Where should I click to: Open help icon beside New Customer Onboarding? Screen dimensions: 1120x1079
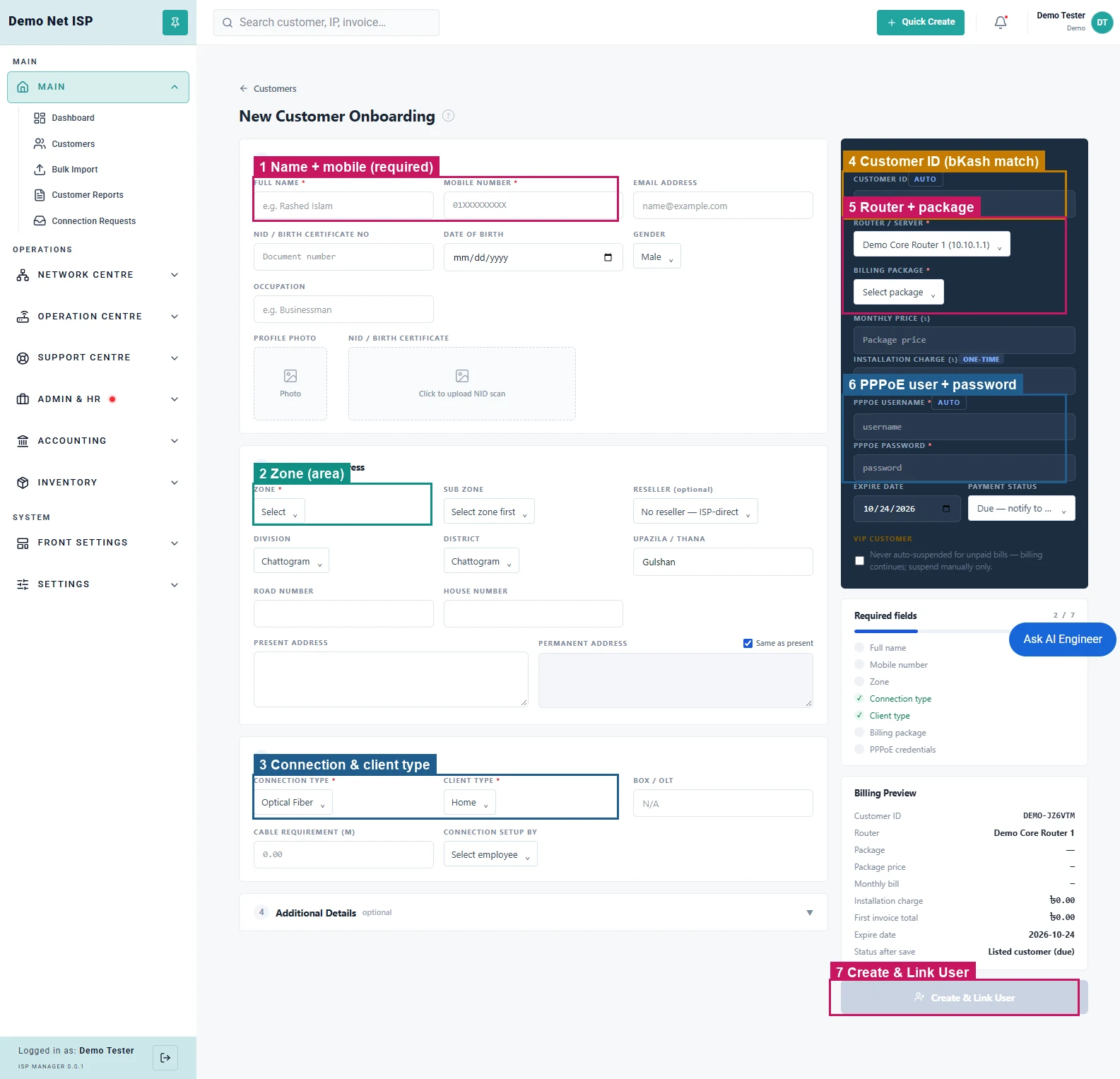pos(449,116)
